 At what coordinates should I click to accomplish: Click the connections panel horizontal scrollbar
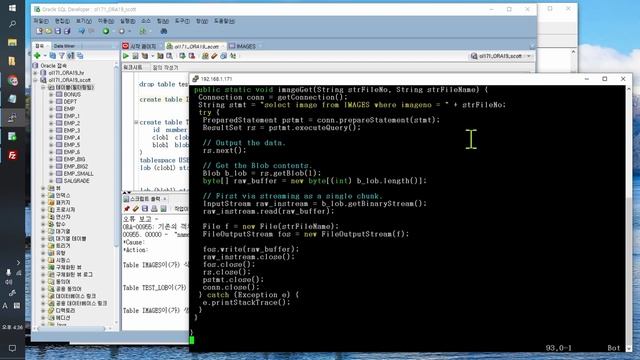72,328
